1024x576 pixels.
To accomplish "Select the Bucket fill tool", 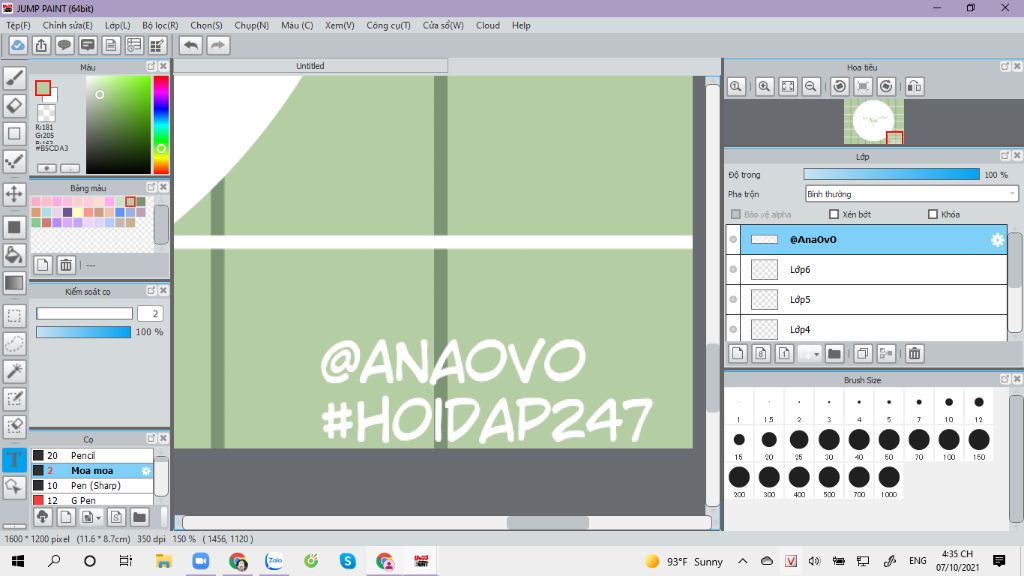I will [14, 255].
